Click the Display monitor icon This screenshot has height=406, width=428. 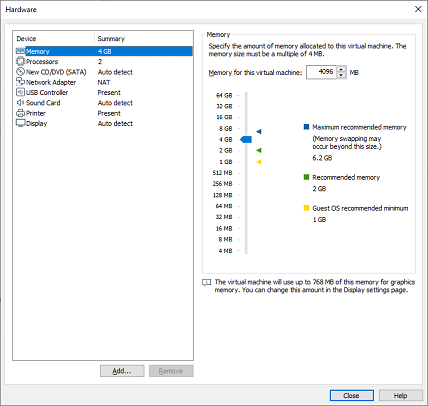[x=20, y=123]
